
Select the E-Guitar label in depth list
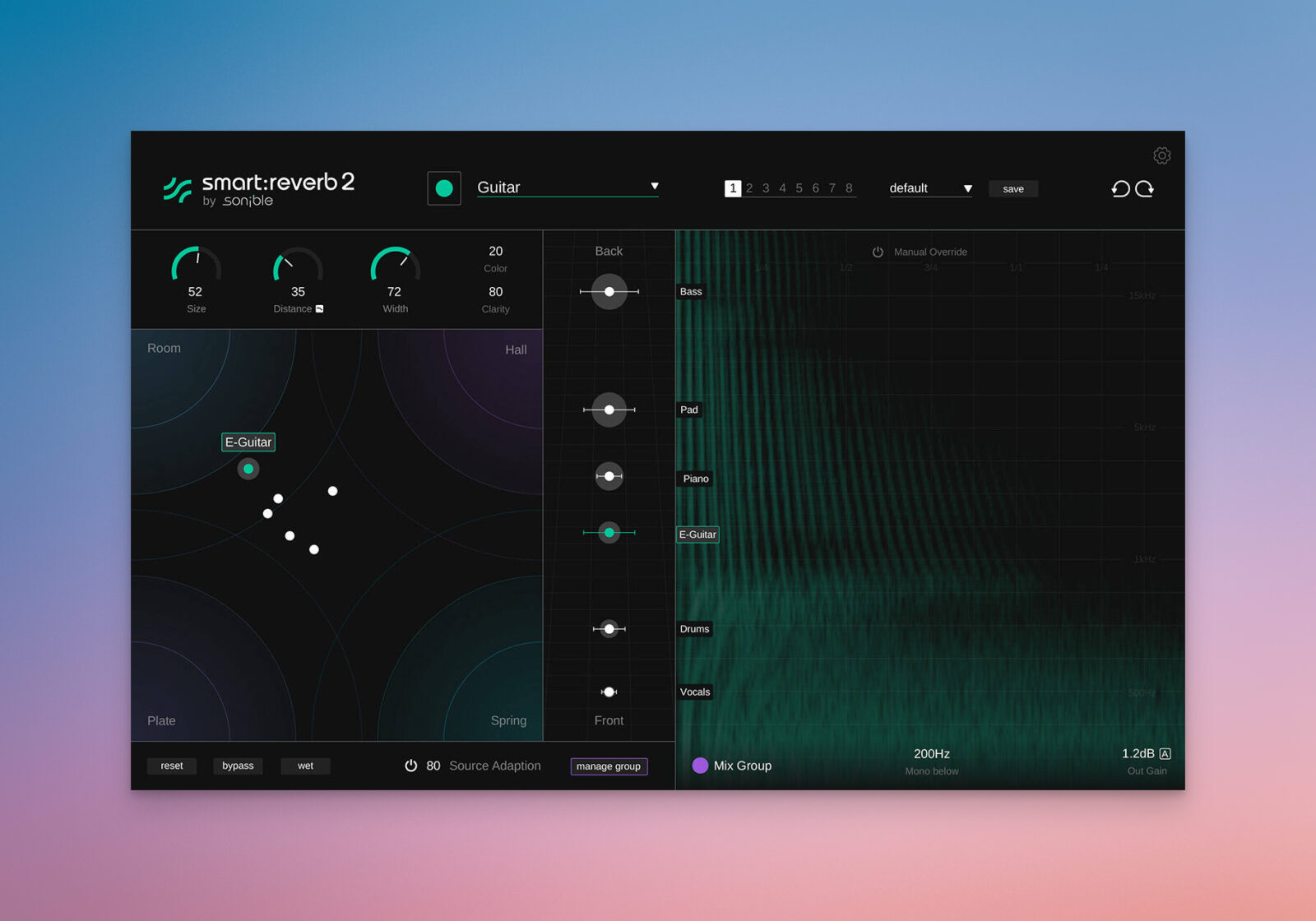[697, 535]
